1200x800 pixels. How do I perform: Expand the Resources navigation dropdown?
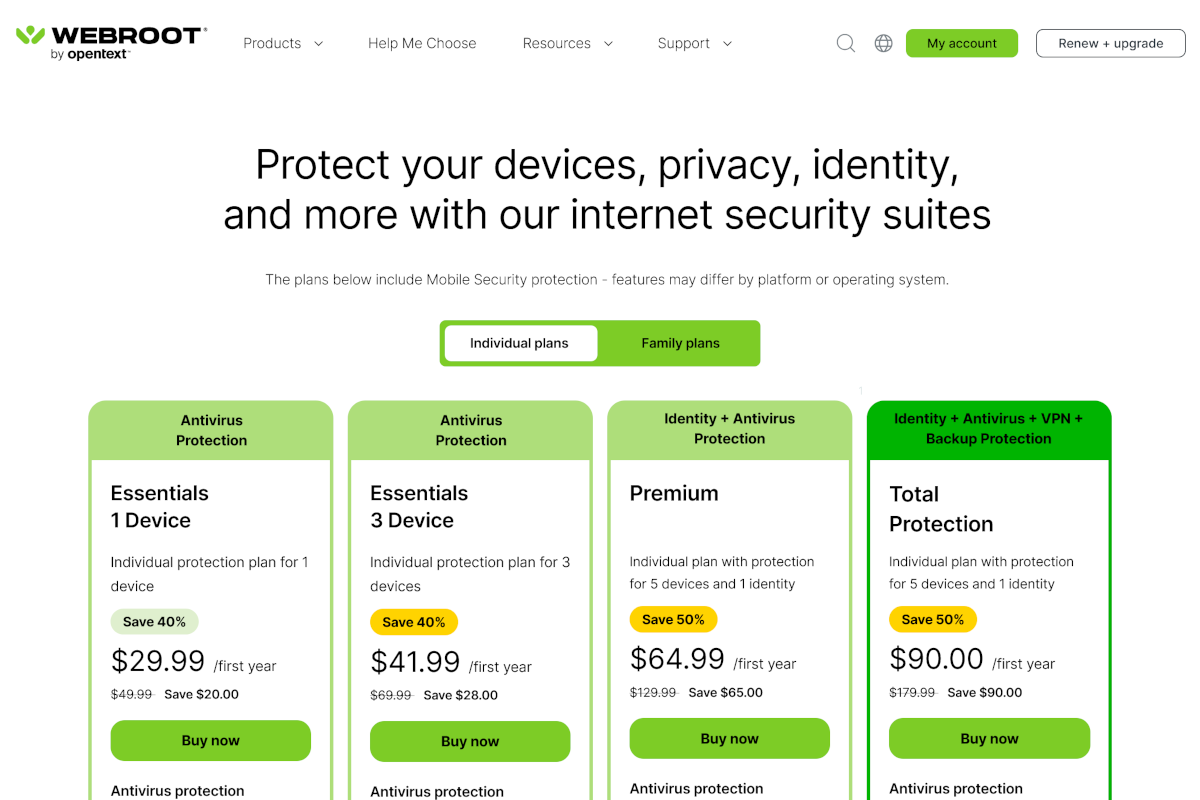tap(567, 43)
